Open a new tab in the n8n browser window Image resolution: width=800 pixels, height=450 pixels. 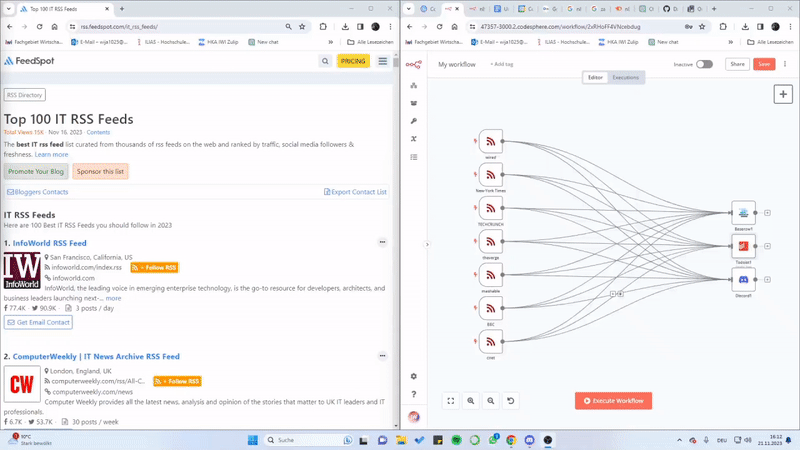coord(714,9)
